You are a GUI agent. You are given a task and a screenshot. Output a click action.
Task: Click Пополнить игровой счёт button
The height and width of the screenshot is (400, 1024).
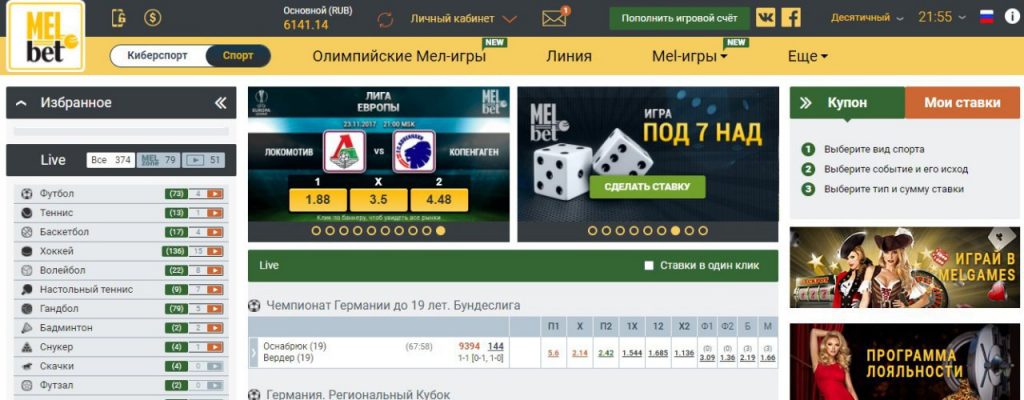point(679,18)
